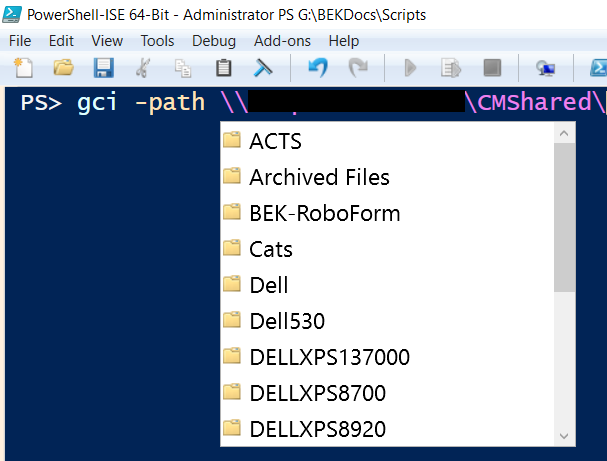Open the Add-ons menu
607x461 pixels.
[282, 41]
